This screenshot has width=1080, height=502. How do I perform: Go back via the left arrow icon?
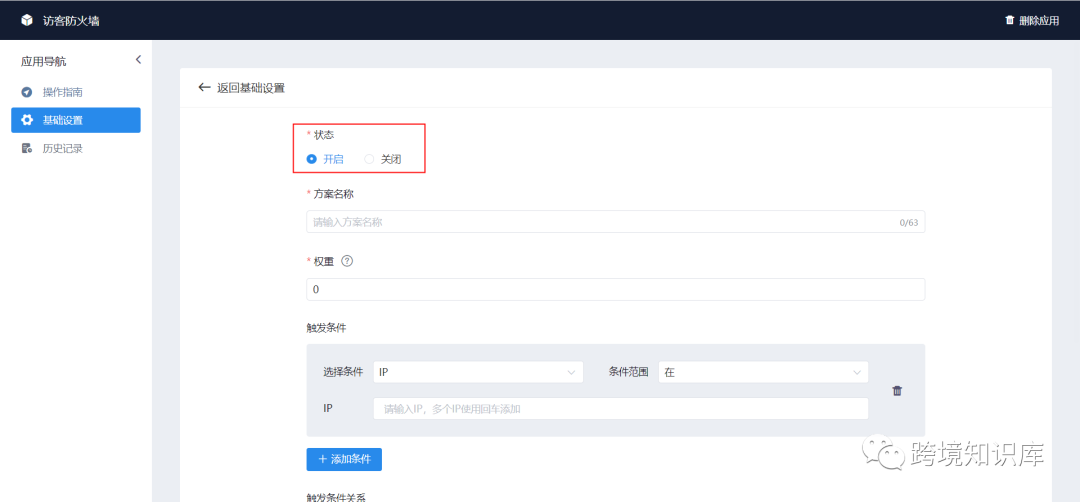click(x=204, y=87)
